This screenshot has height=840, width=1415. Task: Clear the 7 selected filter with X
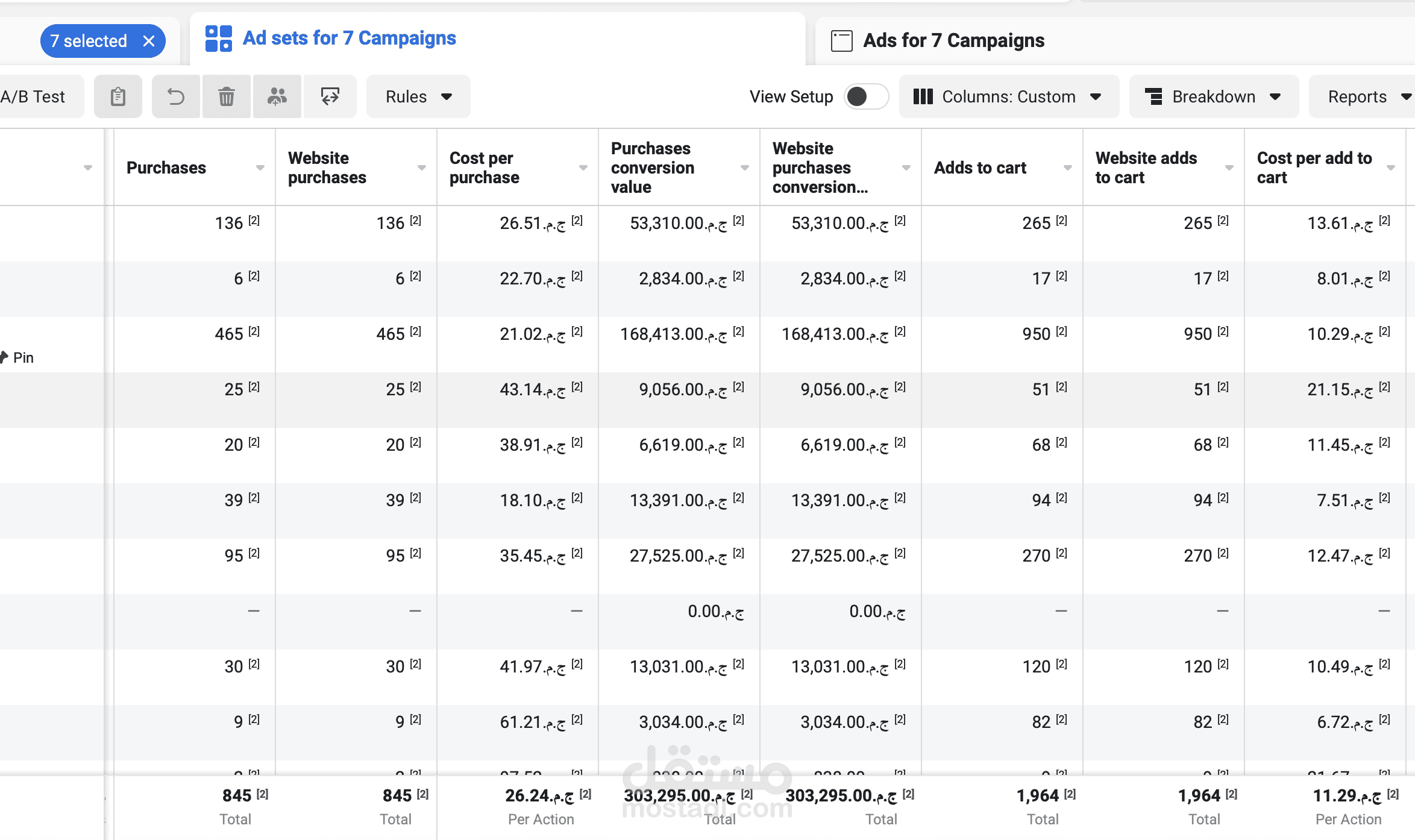[149, 41]
